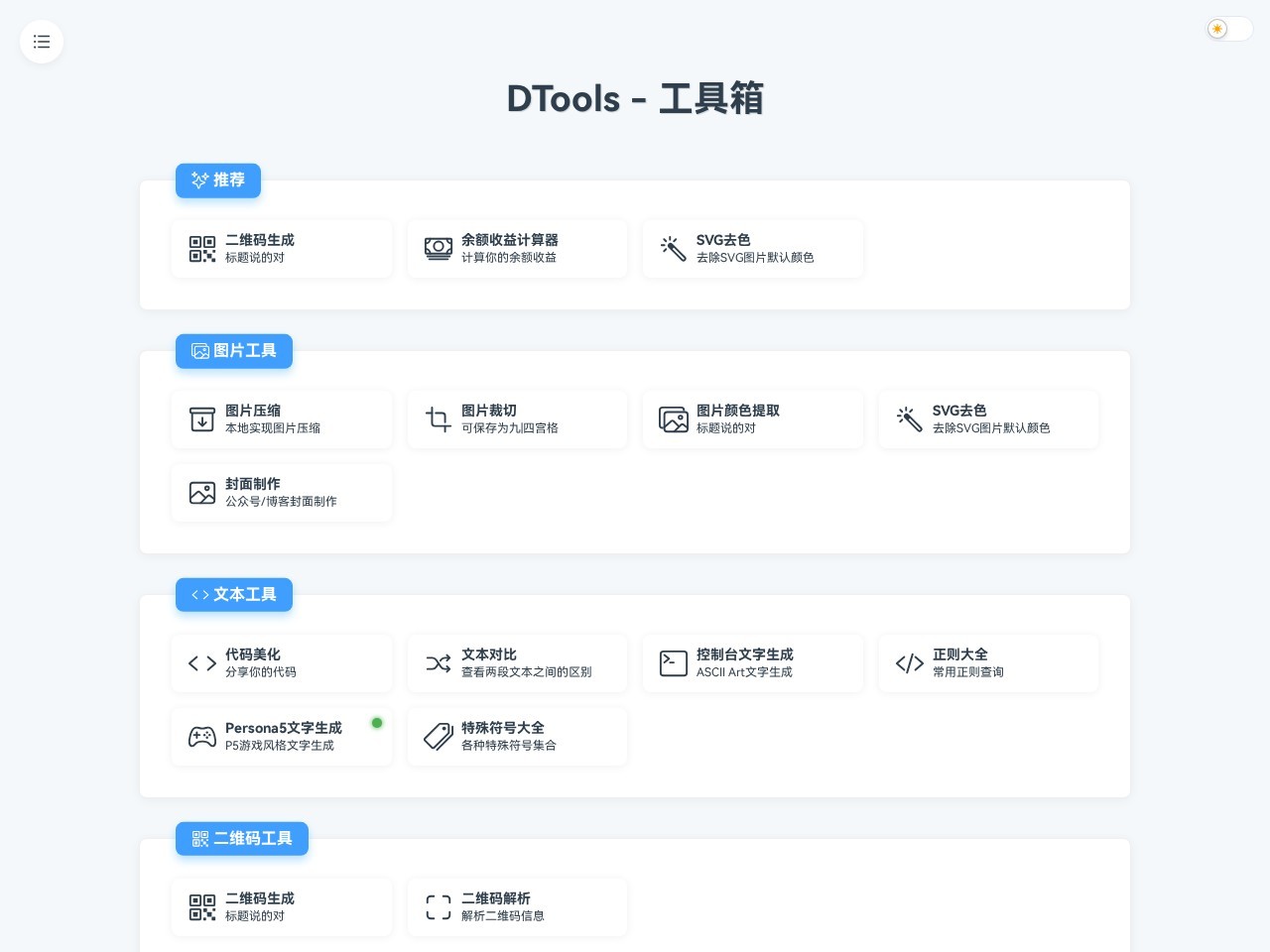This screenshot has width=1270, height=952.
Task: Open Persona5文字生成 tool title
Action: [284, 728]
